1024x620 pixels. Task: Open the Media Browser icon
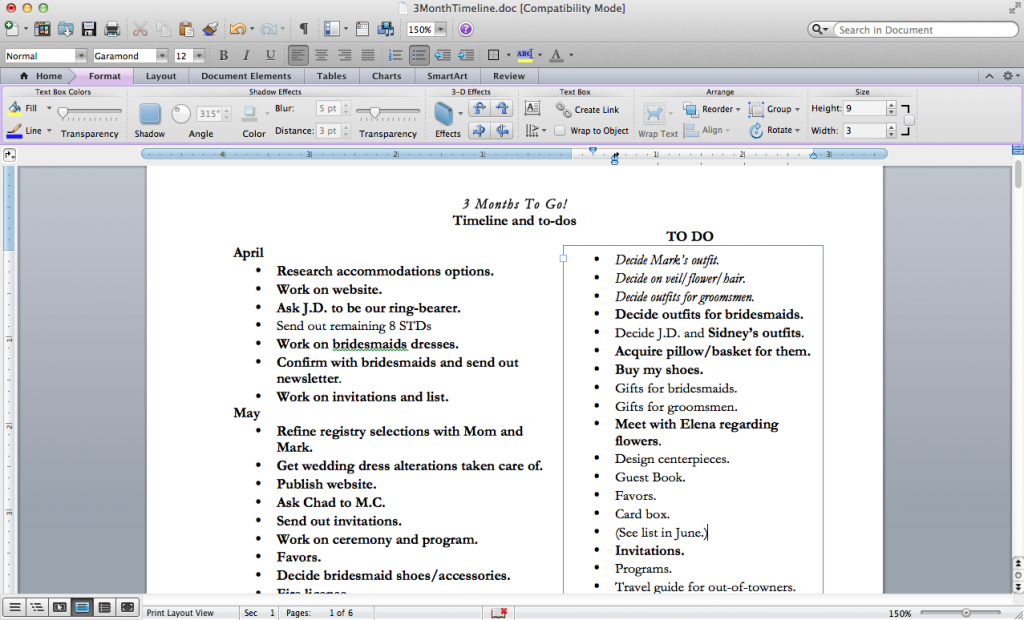click(x=386, y=29)
